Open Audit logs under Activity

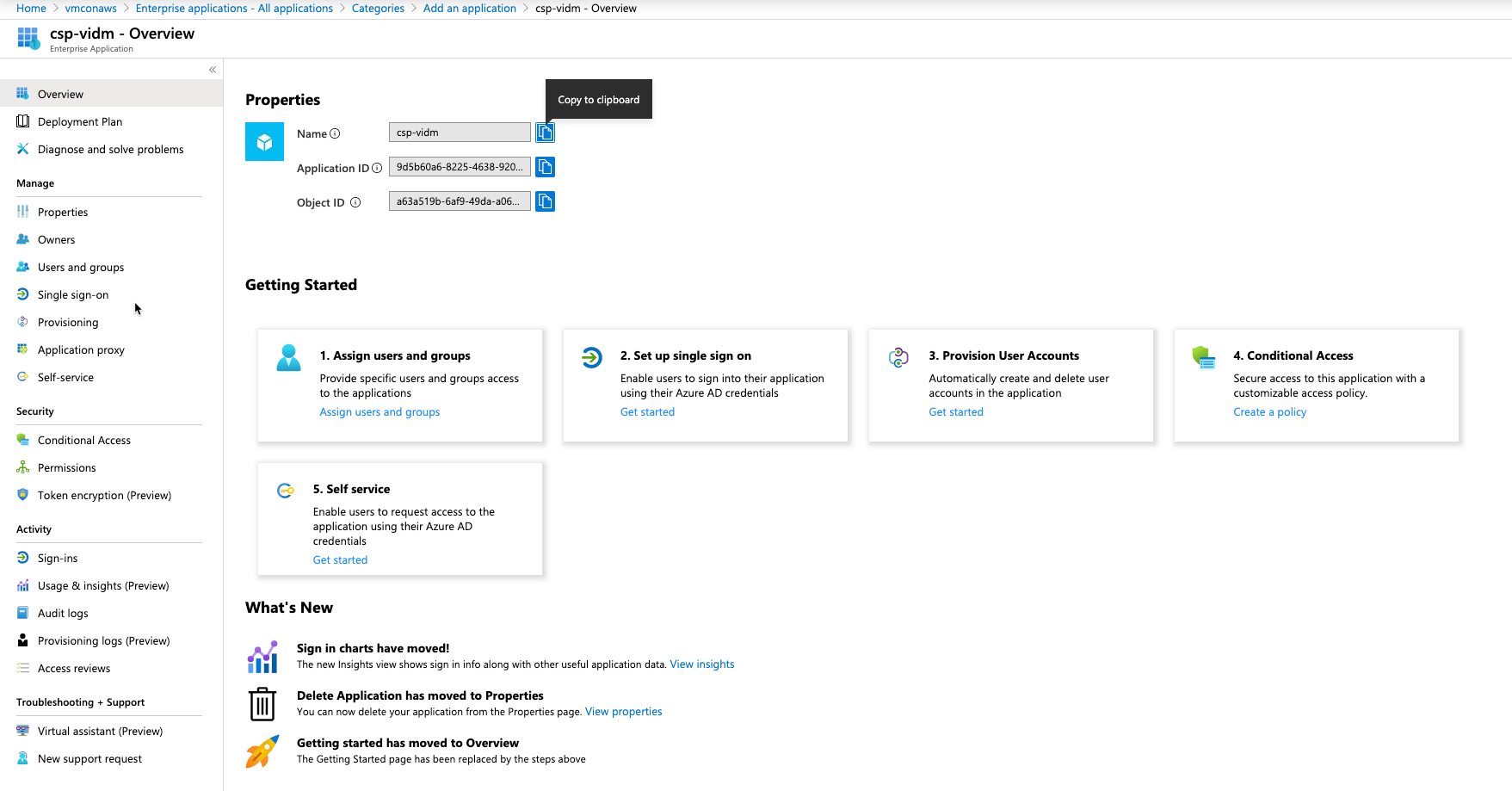coord(63,613)
